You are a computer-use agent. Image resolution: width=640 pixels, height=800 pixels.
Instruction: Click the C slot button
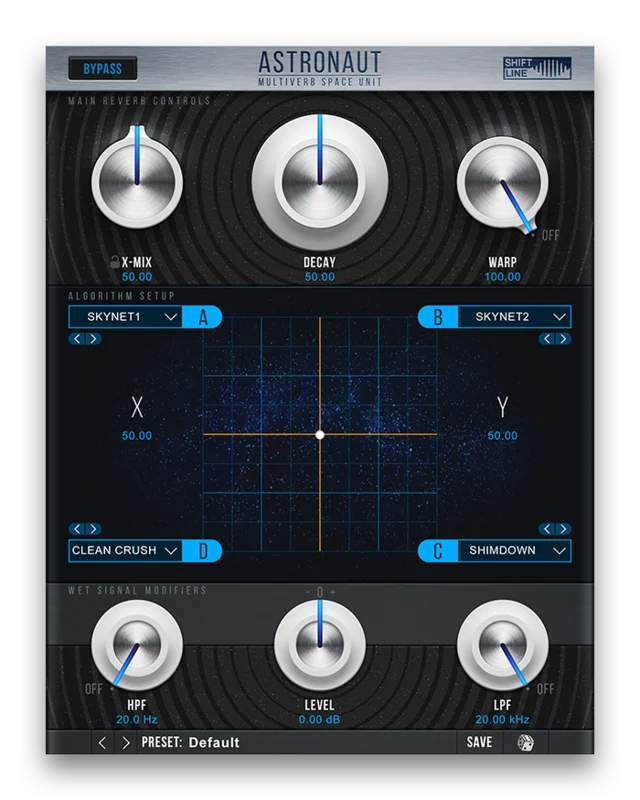(438, 551)
